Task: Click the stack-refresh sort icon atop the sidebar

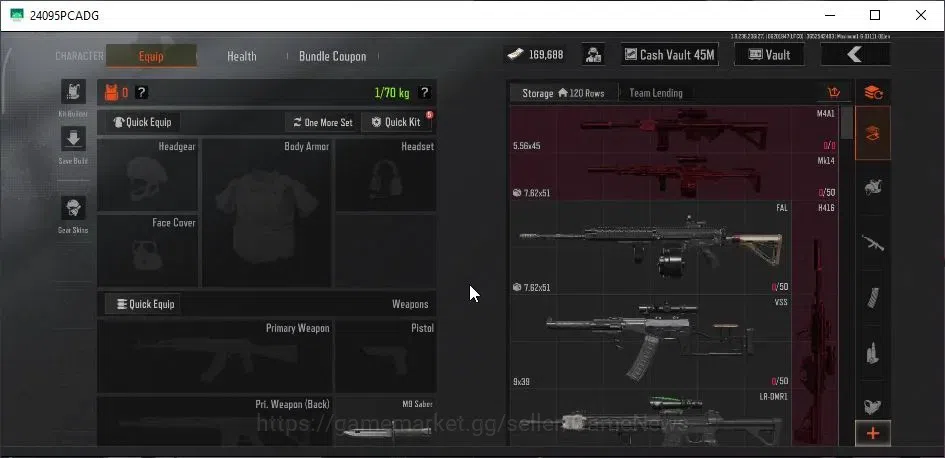Action: tap(873, 93)
